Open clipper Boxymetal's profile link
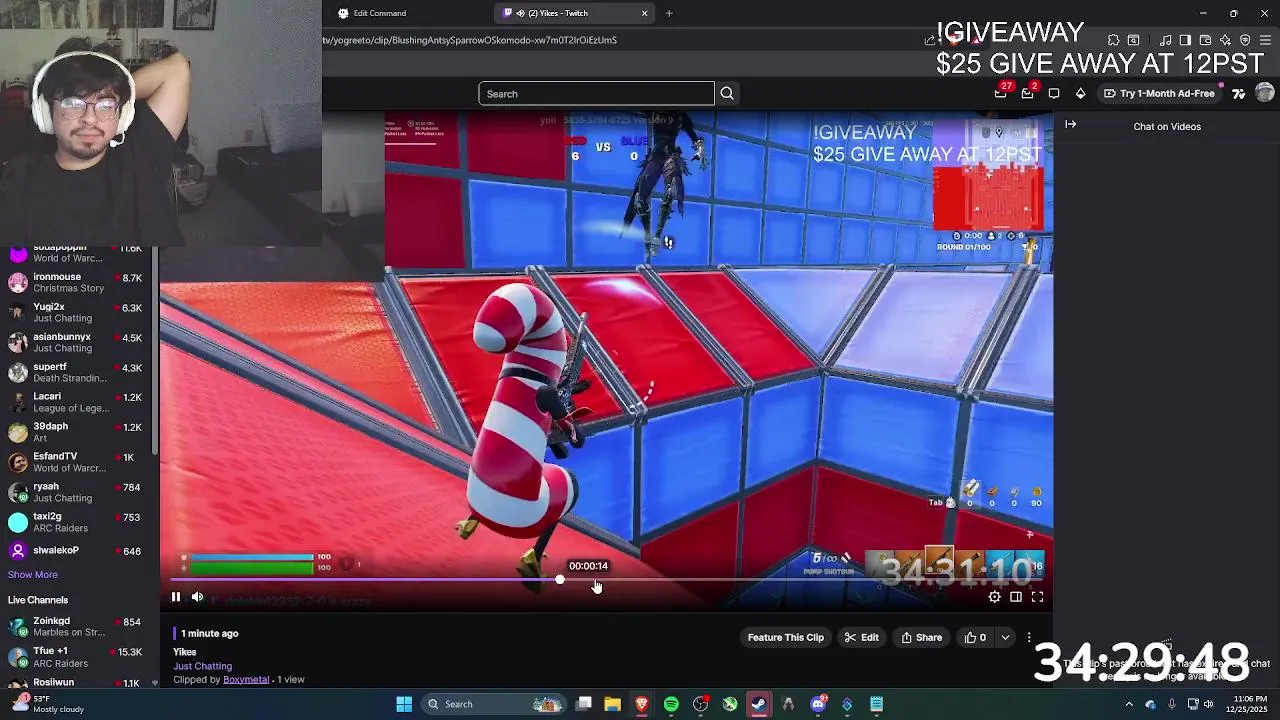The height and width of the screenshot is (720, 1280). pyautogui.click(x=246, y=679)
